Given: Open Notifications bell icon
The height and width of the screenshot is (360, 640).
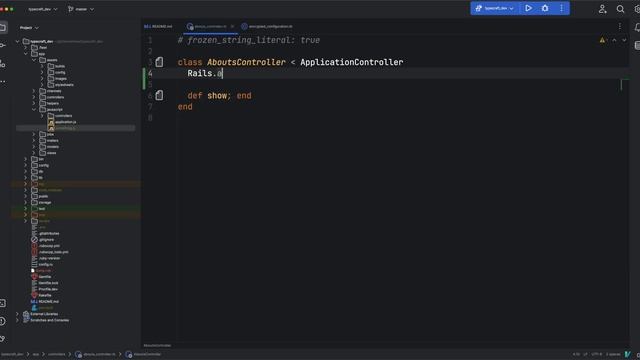Looking at the screenshot, I should click(637, 27).
